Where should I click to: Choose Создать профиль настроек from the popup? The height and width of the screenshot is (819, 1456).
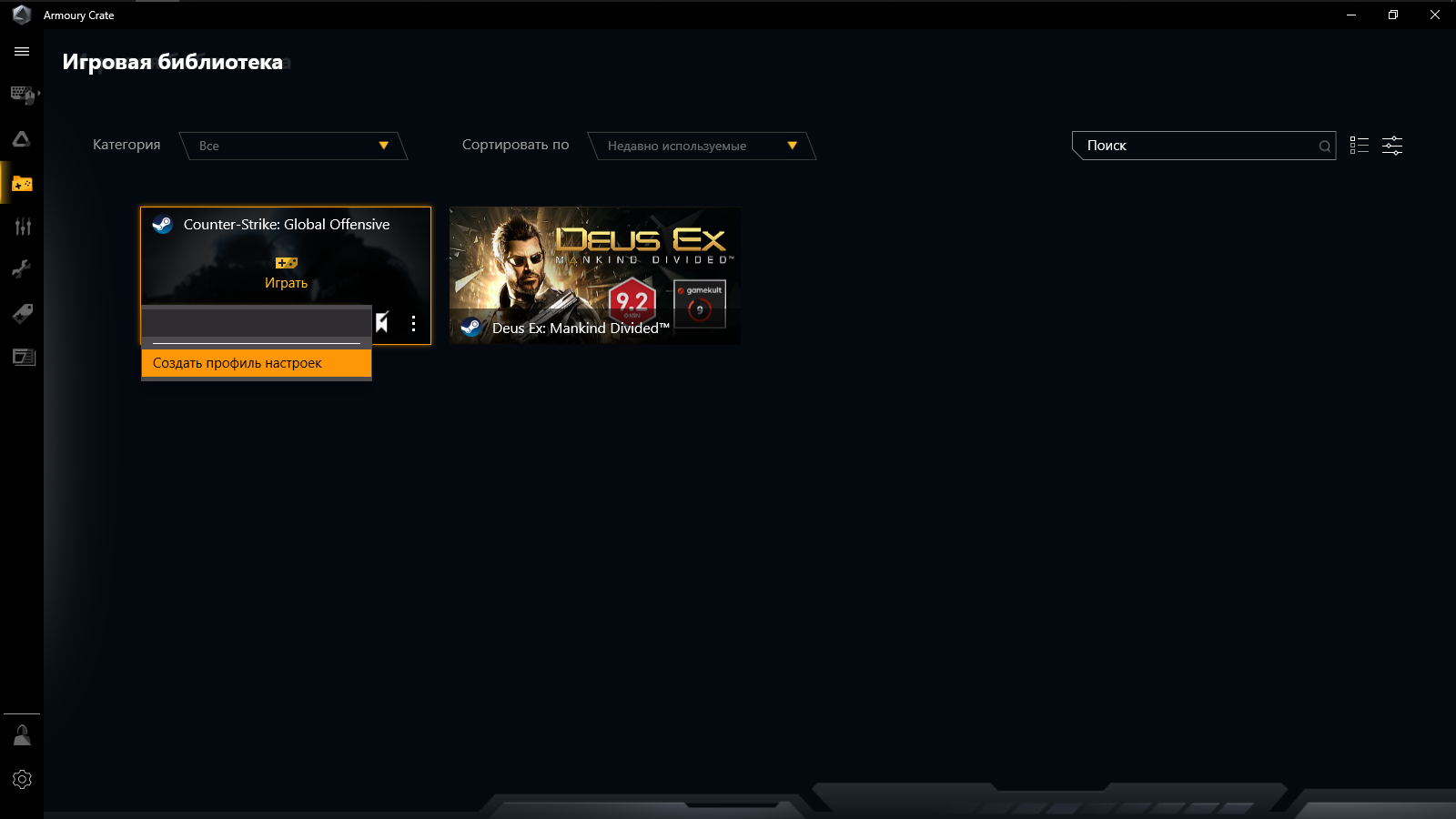pyautogui.click(x=257, y=363)
